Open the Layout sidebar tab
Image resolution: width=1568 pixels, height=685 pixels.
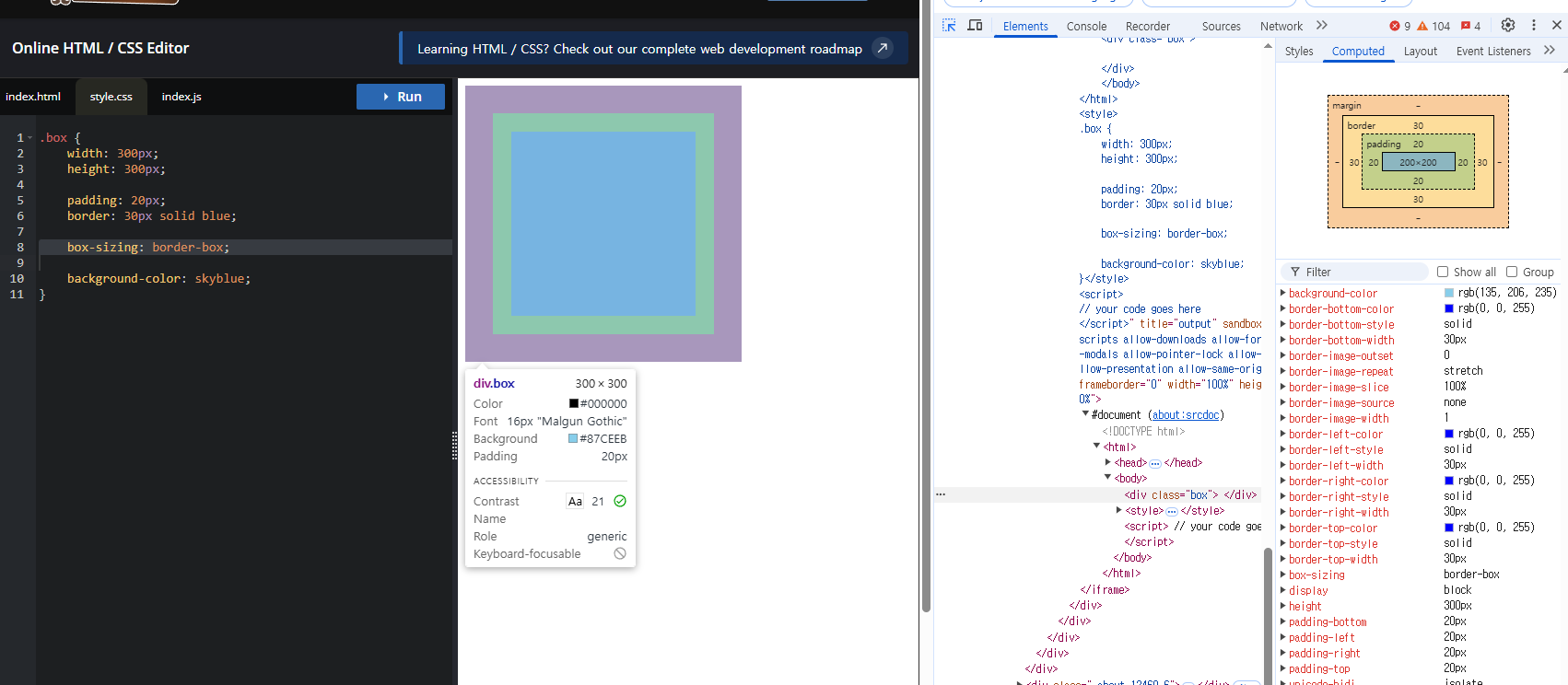point(1421,51)
